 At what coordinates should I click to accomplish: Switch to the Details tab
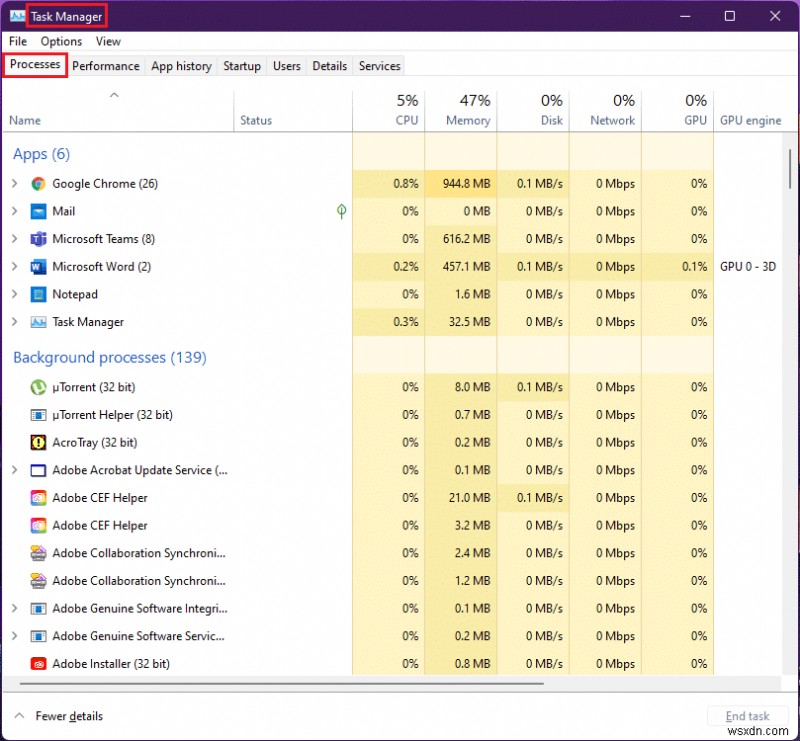point(330,66)
